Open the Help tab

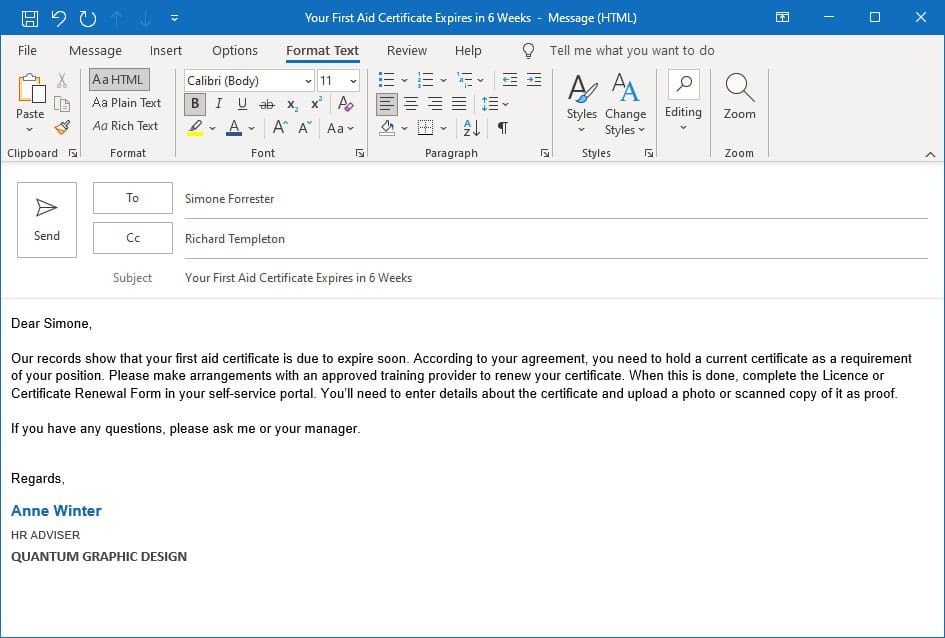point(468,51)
